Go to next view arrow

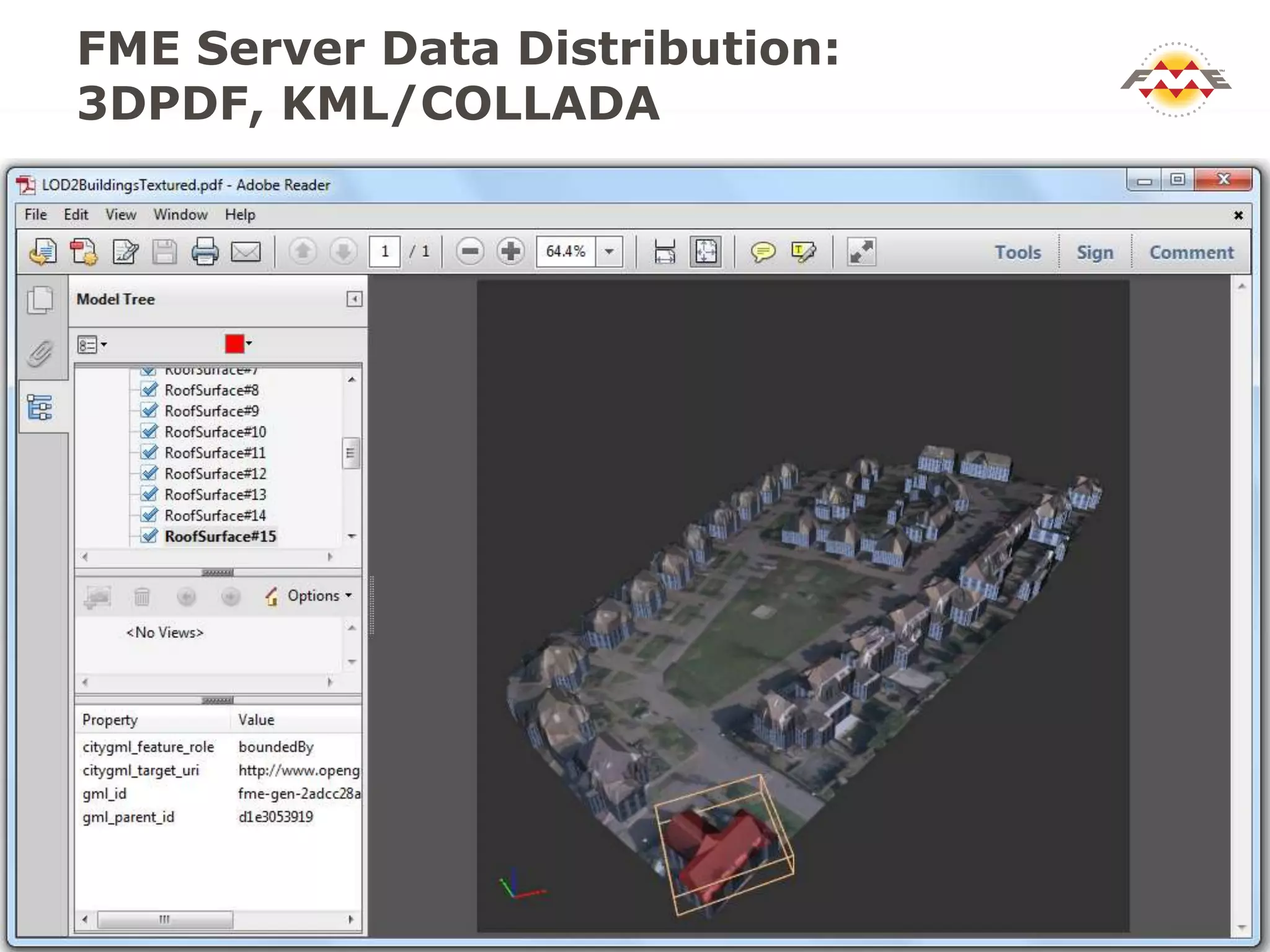(230, 596)
